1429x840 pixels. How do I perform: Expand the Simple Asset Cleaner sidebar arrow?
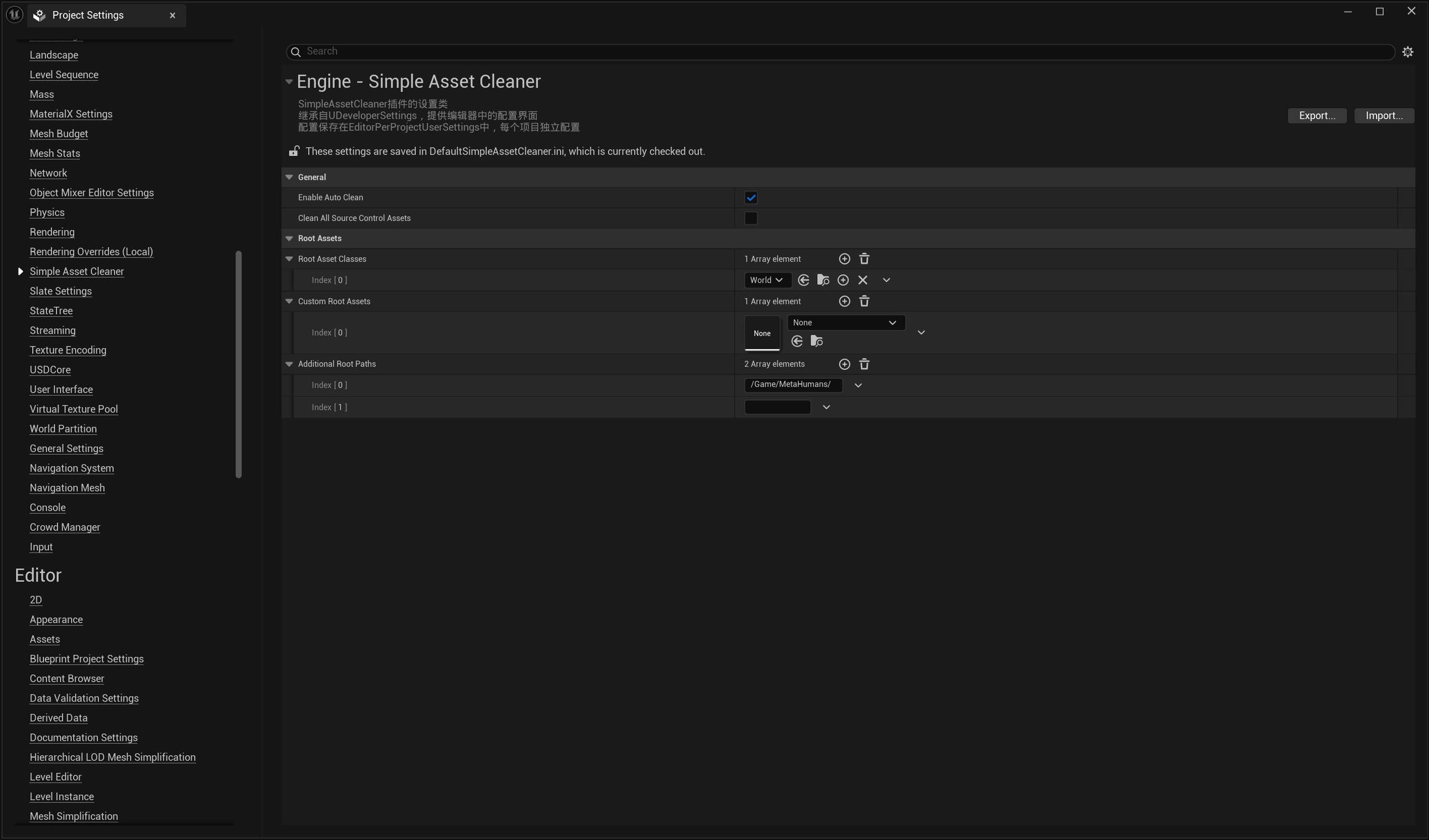point(21,271)
